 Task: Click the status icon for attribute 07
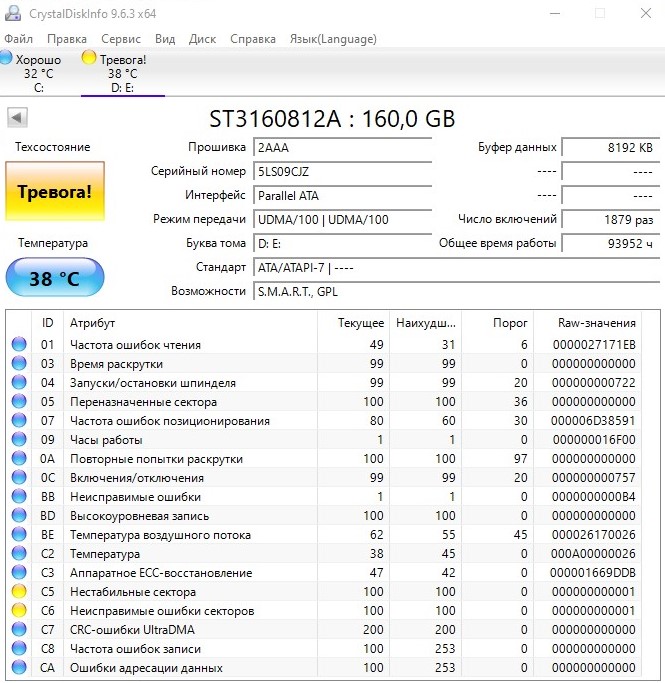[x=19, y=420]
